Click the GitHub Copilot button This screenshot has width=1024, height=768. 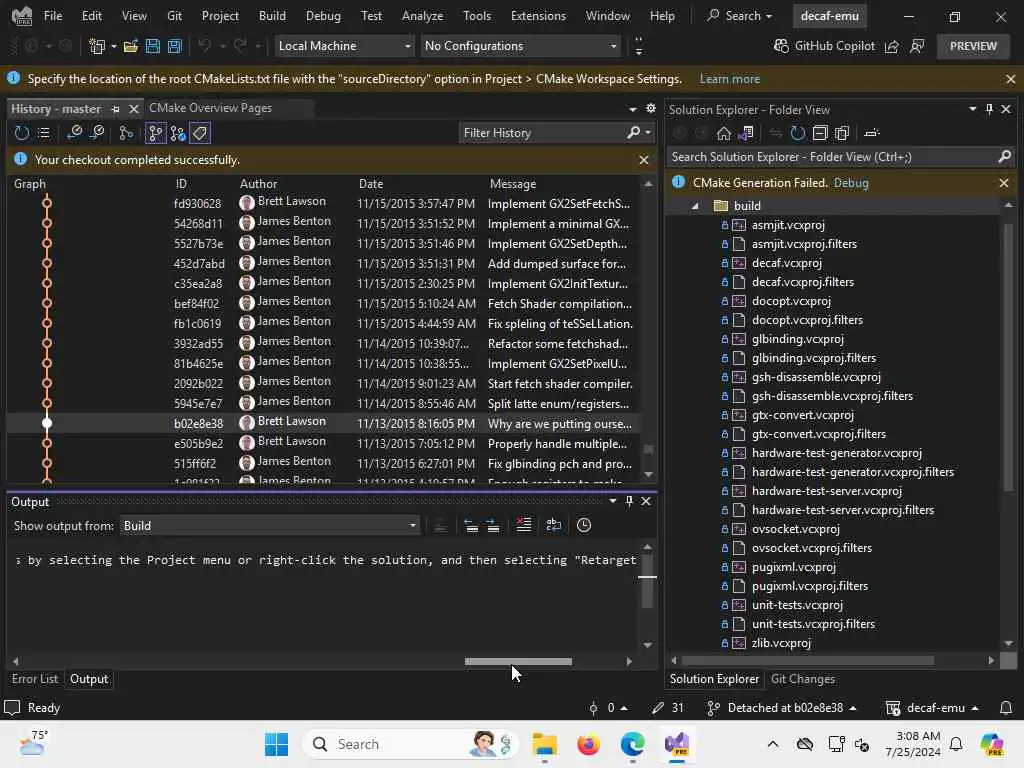pyautogui.click(x=824, y=46)
